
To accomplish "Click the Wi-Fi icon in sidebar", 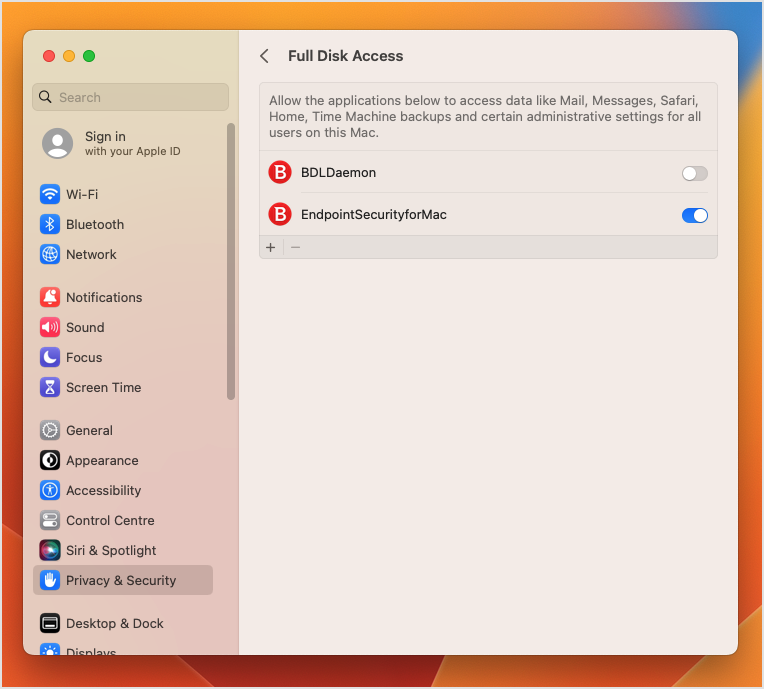I will [x=50, y=194].
